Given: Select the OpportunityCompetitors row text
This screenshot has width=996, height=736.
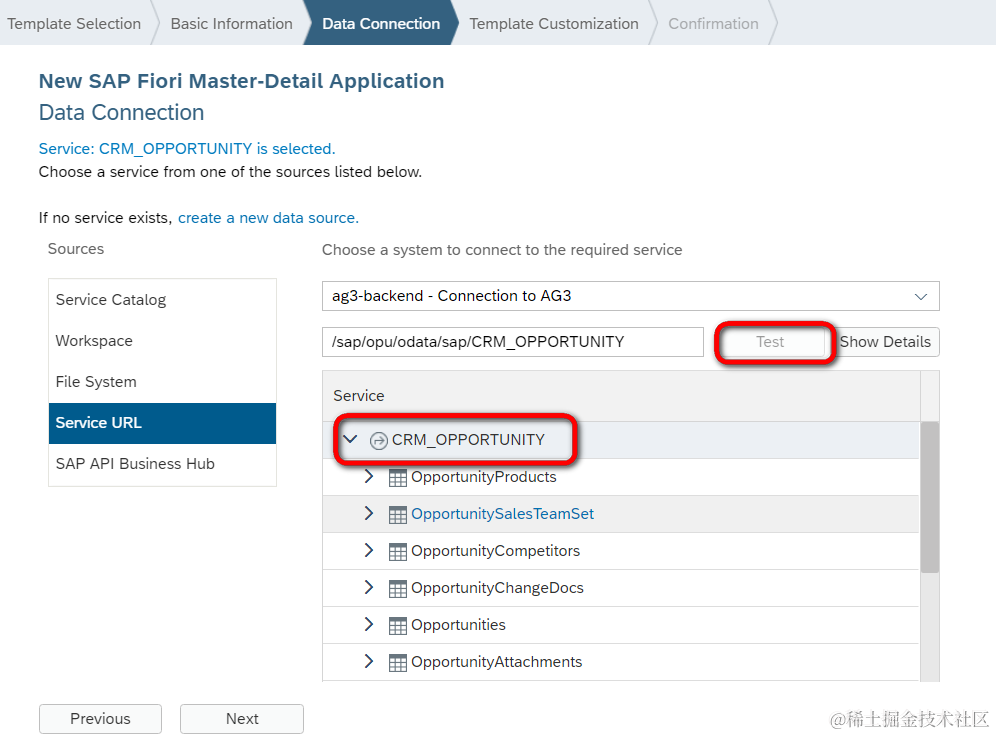Looking at the screenshot, I should pos(495,551).
